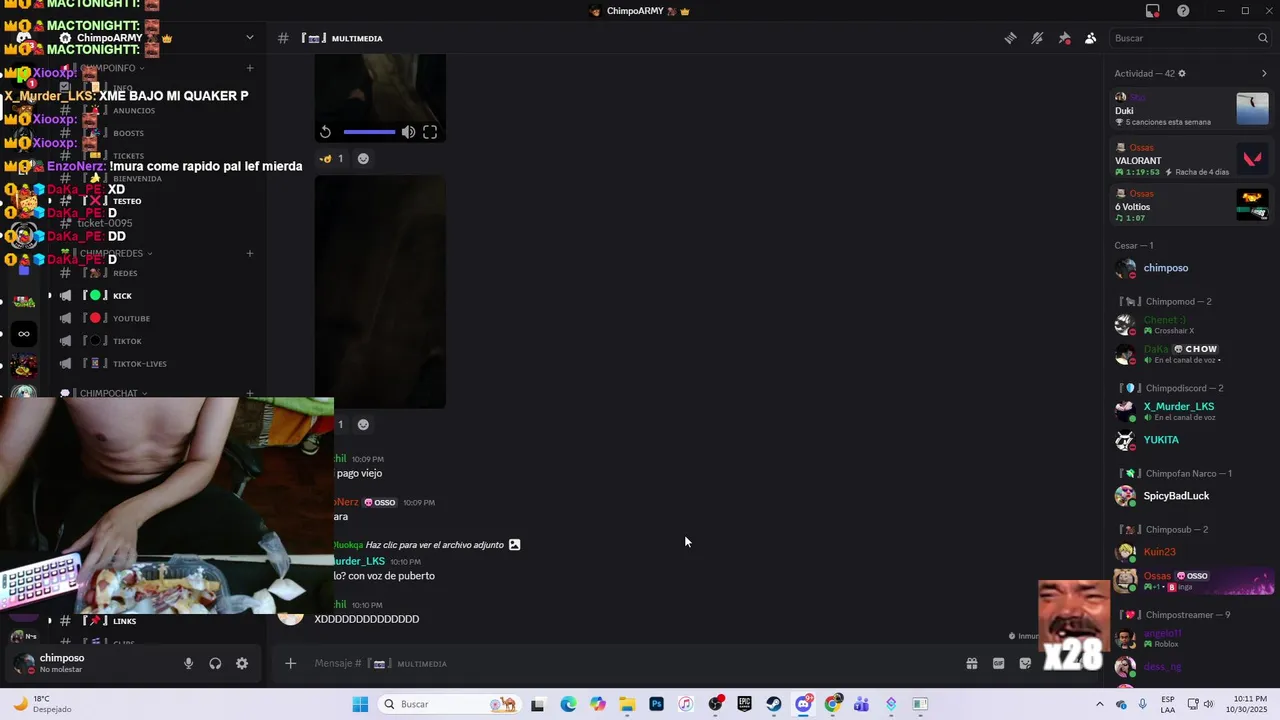The image size is (1280, 720).
Task: Enter fullscreen on the video player
Action: (430, 132)
